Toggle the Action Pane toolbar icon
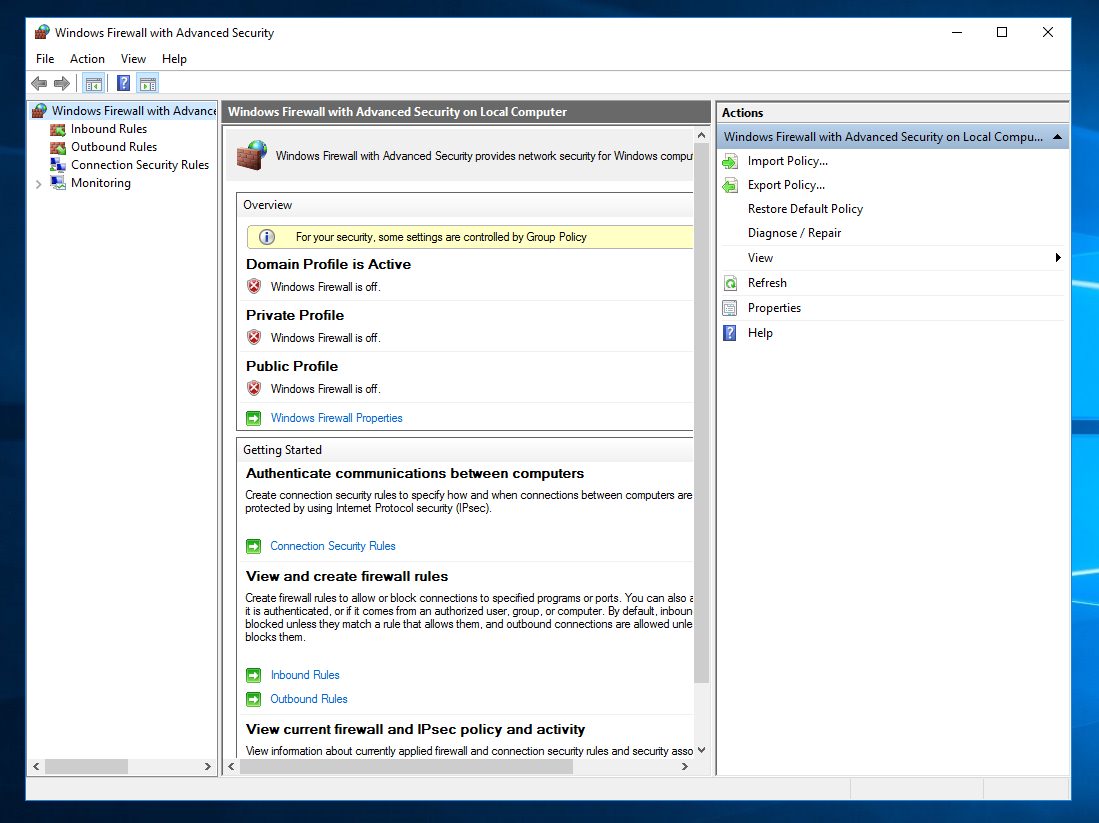Screen dimensions: 1099x823 coord(148,84)
